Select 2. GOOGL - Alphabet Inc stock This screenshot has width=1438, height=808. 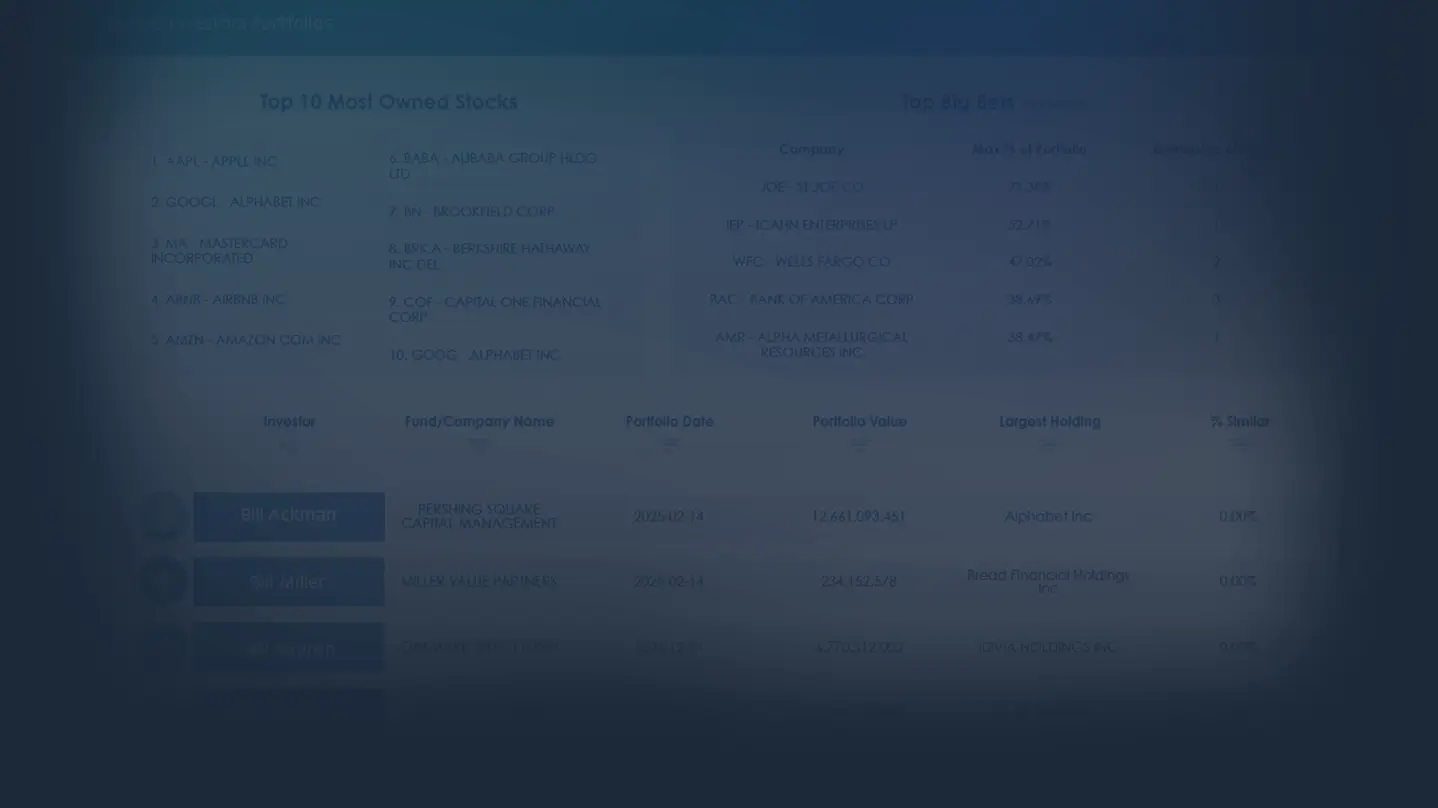pyautogui.click(x=235, y=202)
